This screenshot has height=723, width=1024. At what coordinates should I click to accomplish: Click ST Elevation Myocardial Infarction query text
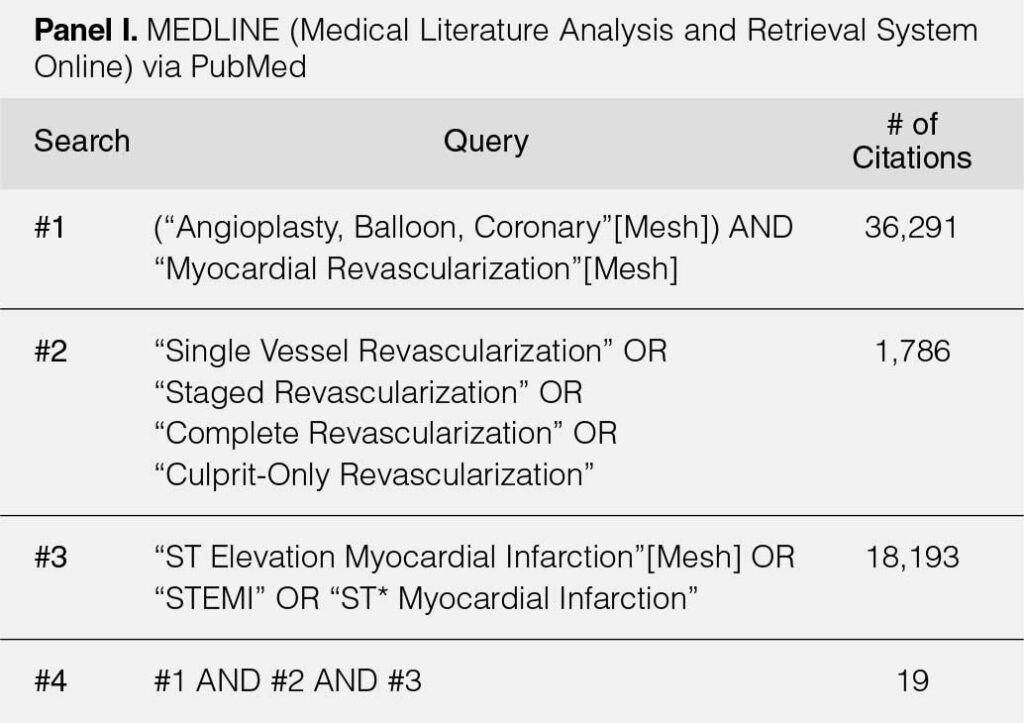pyautogui.click(x=474, y=557)
